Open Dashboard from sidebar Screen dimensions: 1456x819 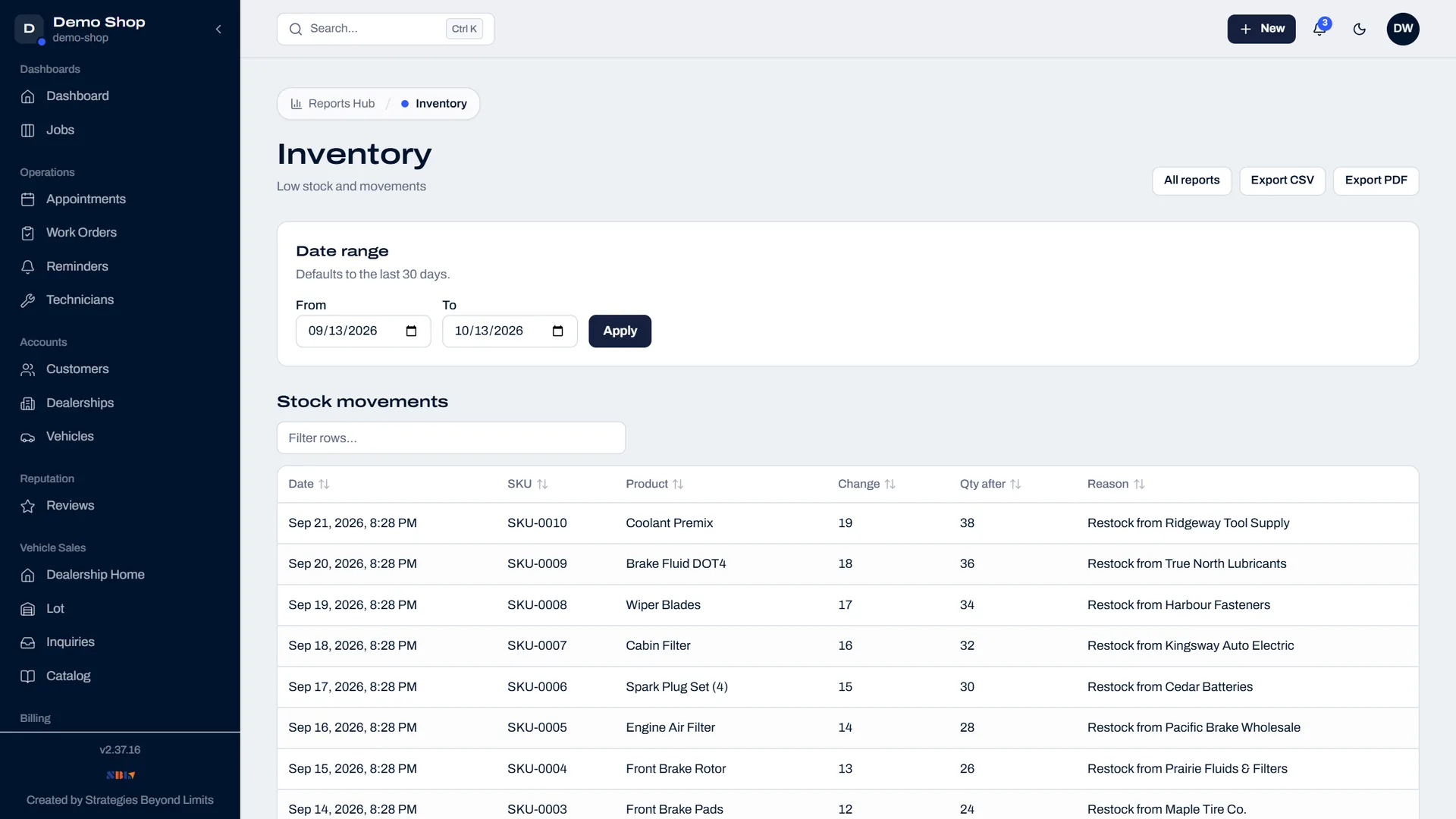click(77, 96)
